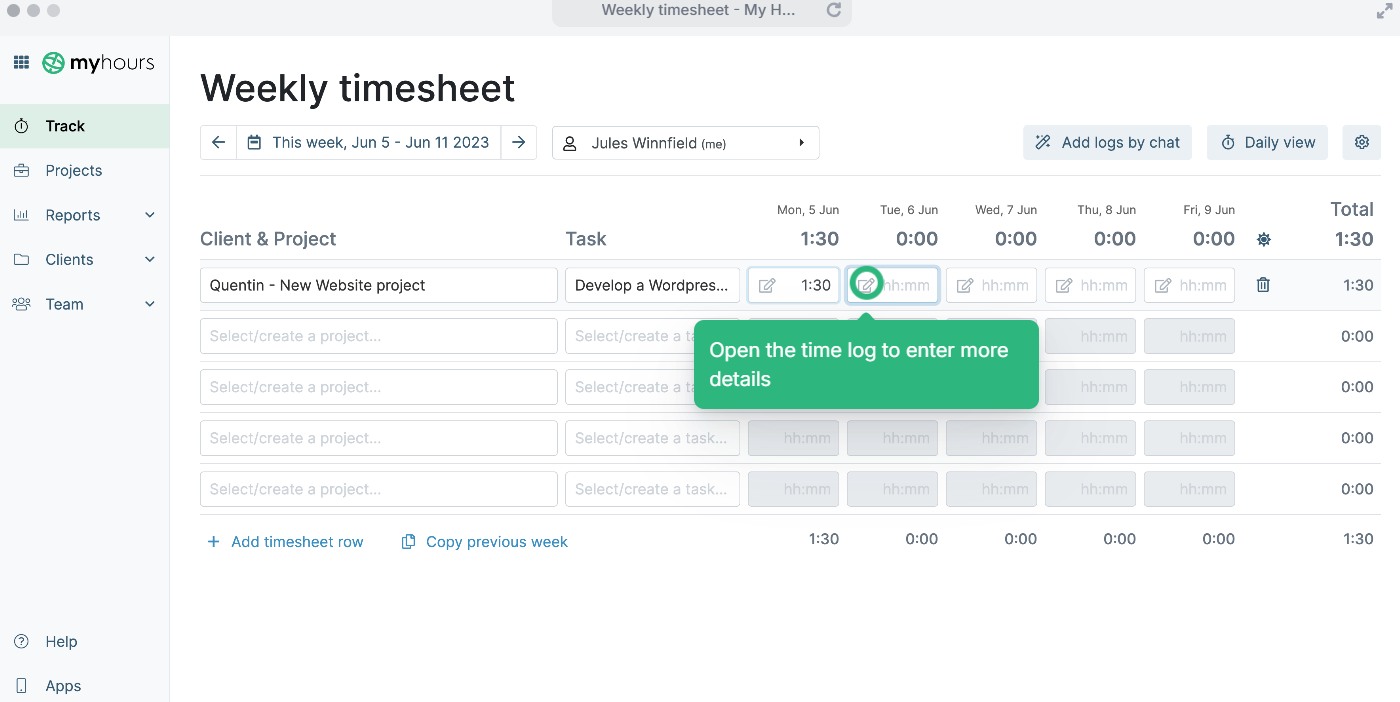Open the Clients section

point(69,259)
